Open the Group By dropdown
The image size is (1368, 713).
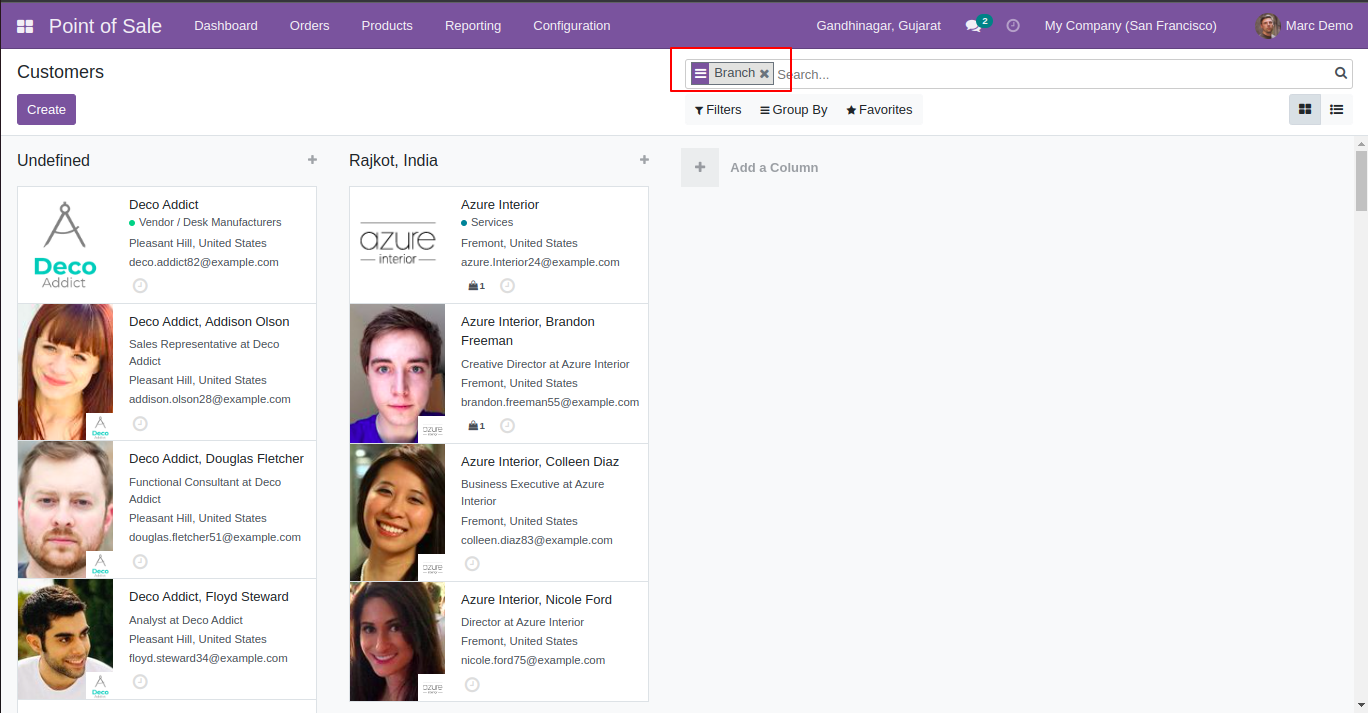tap(794, 110)
